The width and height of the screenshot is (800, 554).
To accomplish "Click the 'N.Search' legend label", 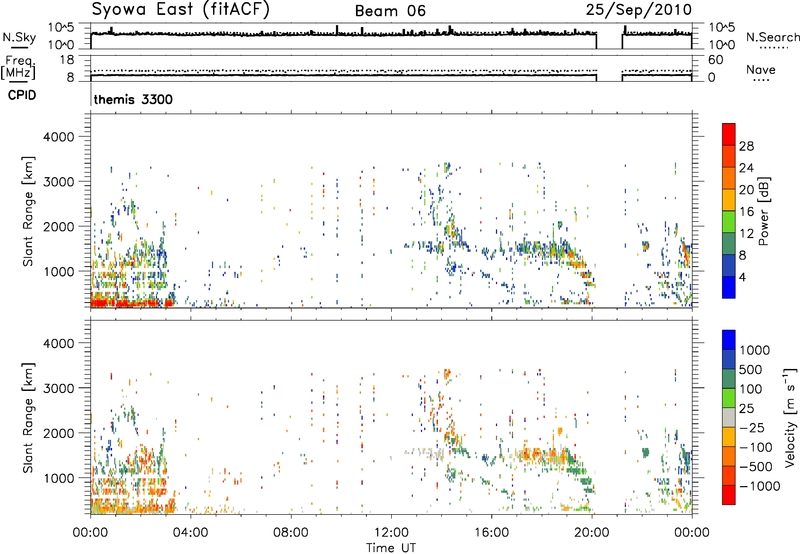I will [773, 37].
